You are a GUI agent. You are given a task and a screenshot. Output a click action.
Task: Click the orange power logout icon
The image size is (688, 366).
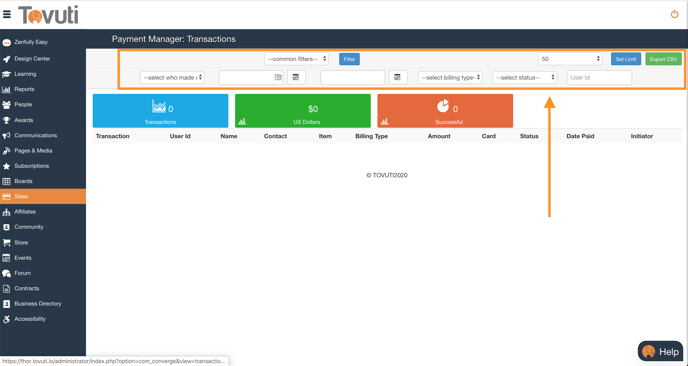pos(674,14)
